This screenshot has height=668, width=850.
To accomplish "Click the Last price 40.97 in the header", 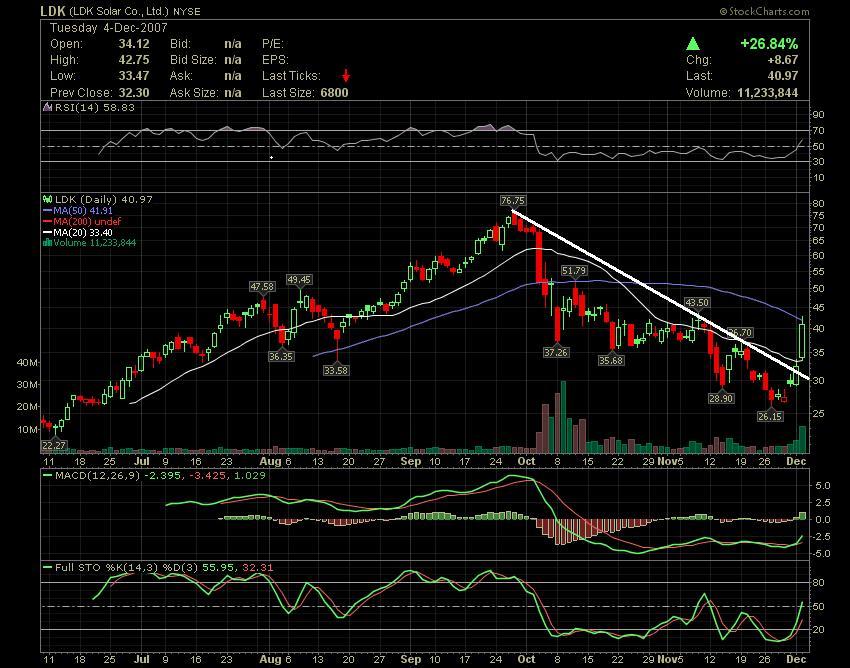I will click(x=784, y=75).
